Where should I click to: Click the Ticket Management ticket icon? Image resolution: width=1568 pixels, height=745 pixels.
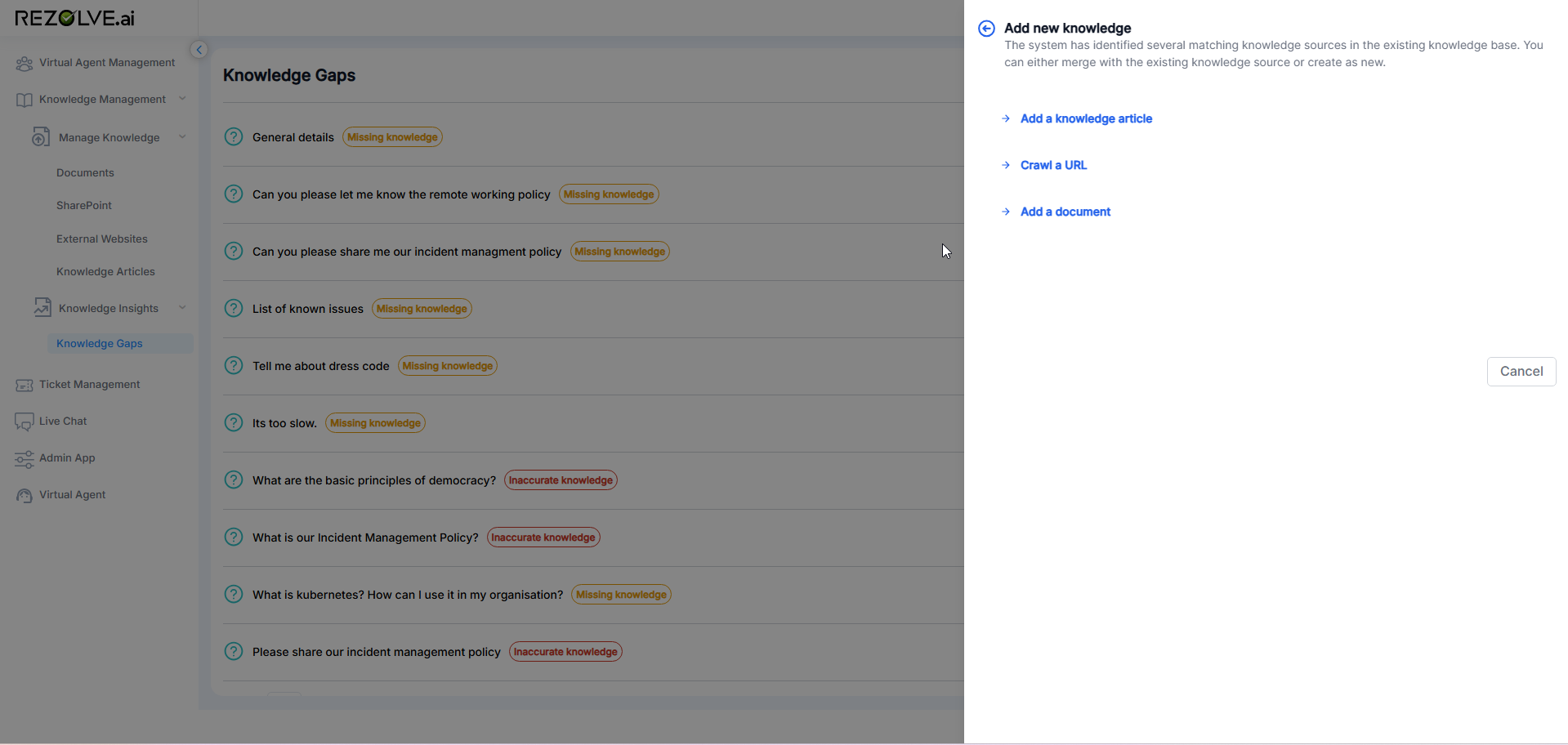coord(25,385)
